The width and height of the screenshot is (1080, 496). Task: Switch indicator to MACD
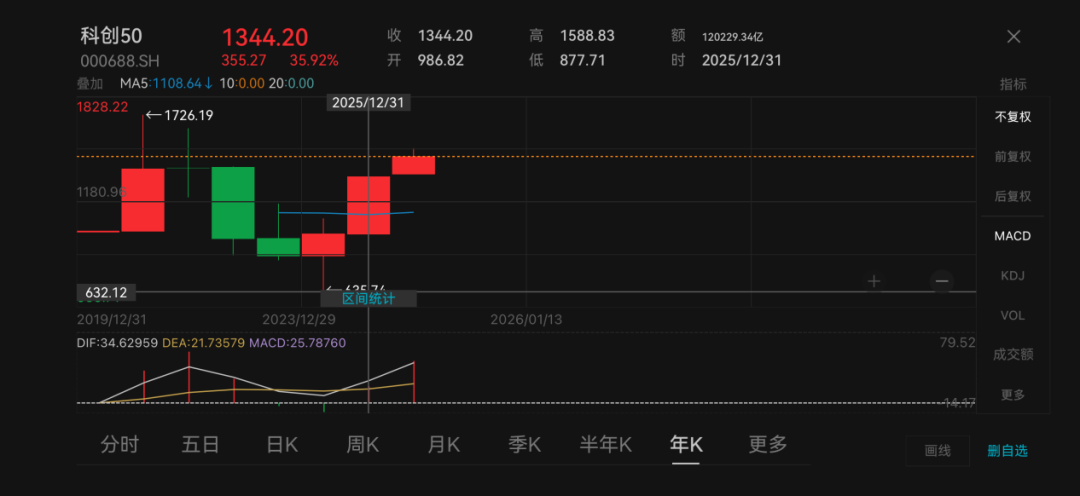point(1012,236)
